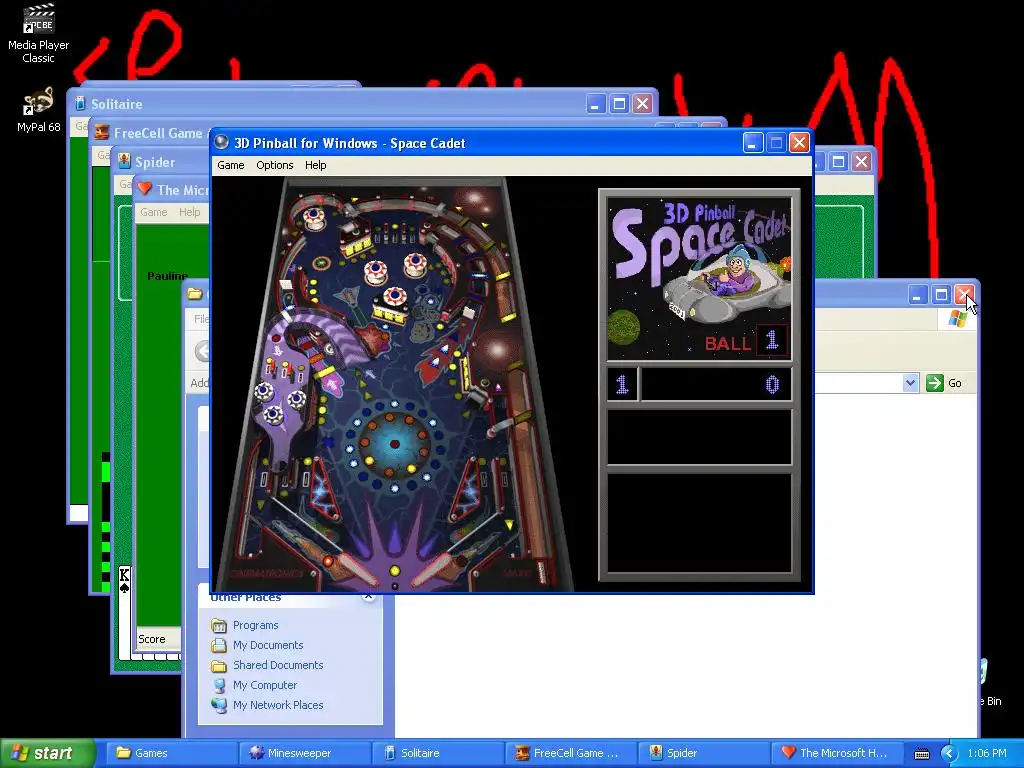
Task: Click the My Network Places icon
Action: pos(219,705)
